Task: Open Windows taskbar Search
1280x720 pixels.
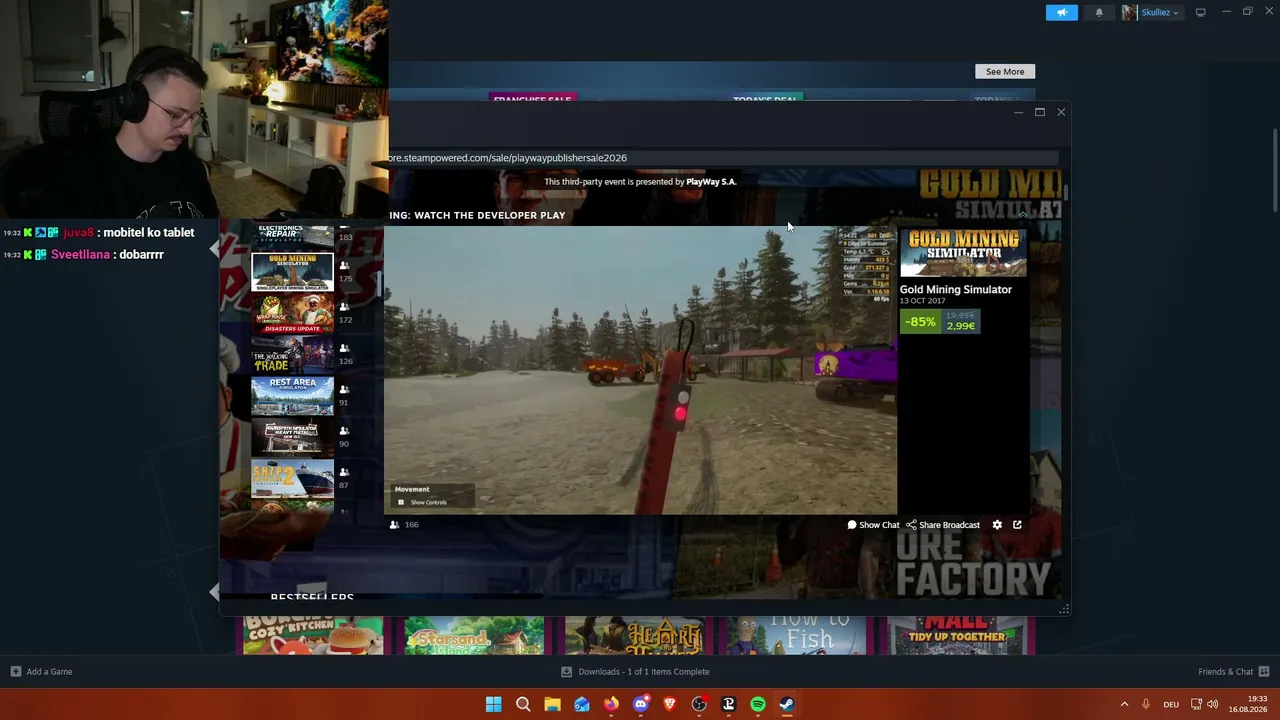Action: [523, 705]
